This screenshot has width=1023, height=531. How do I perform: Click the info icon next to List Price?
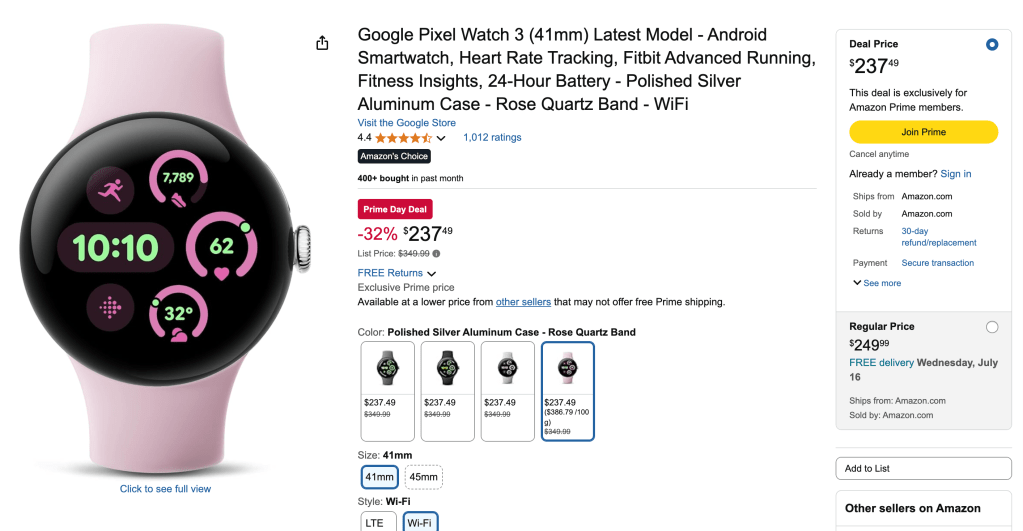[436, 254]
